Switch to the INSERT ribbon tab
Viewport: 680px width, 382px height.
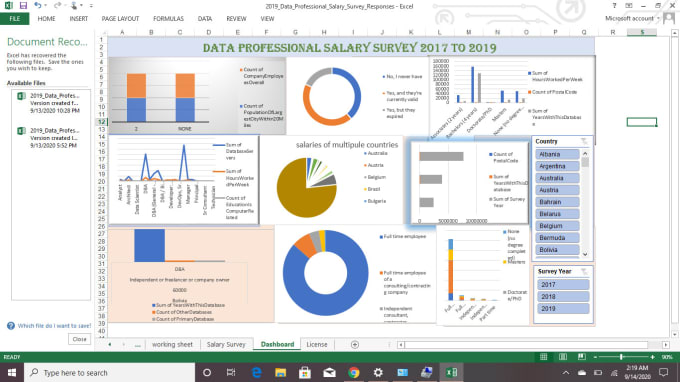point(78,19)
